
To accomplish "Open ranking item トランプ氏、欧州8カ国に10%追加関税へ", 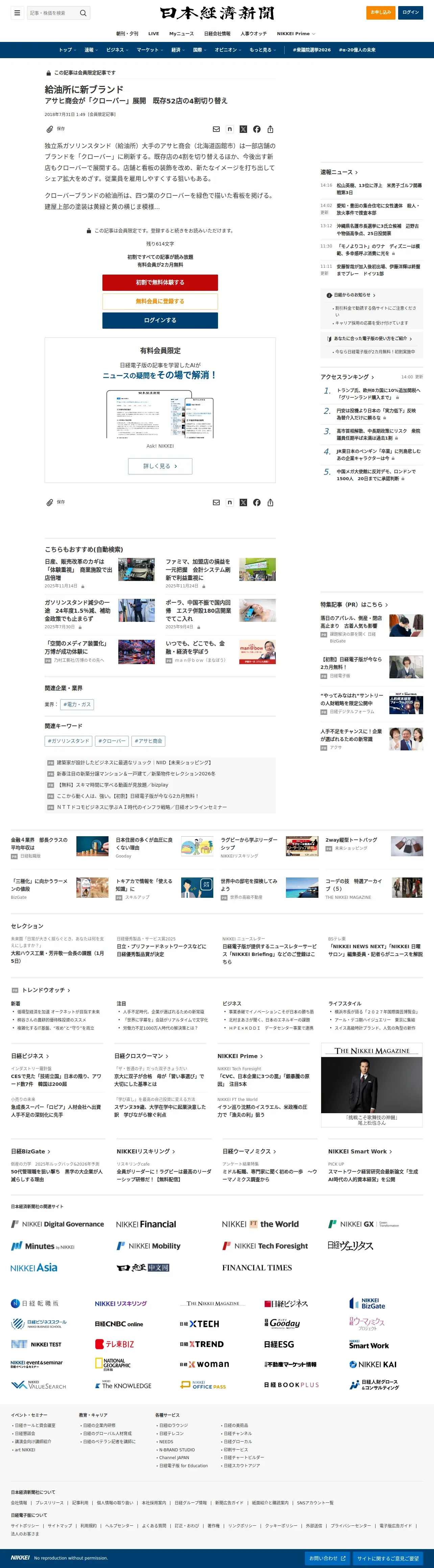I will (379, 394).
